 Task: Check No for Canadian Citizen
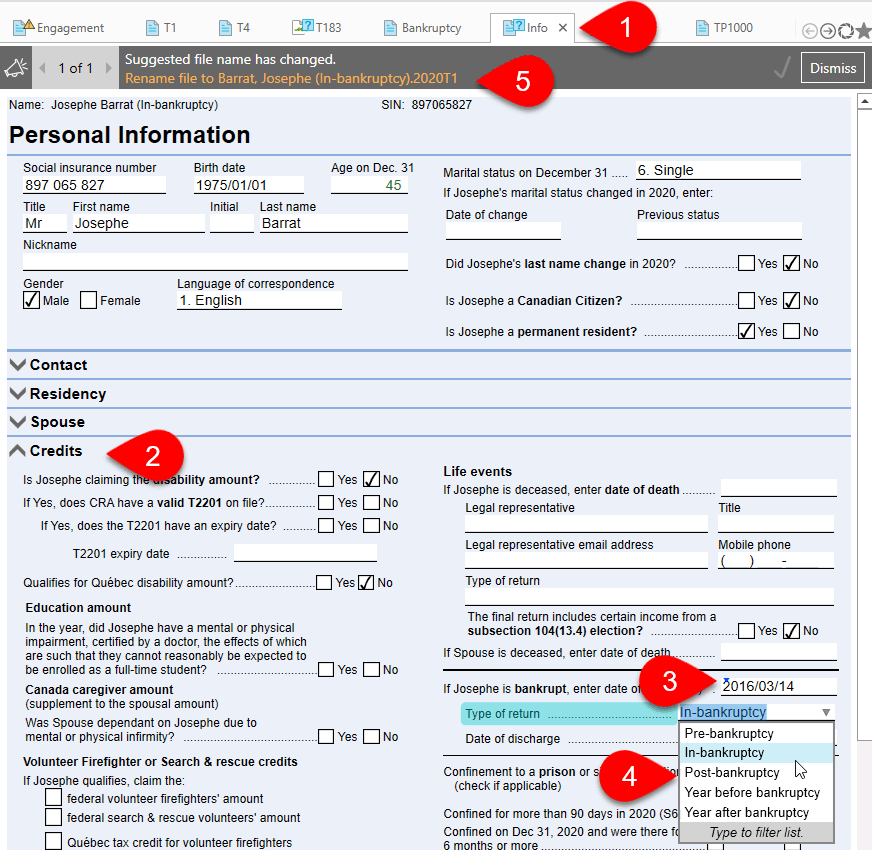791,300
